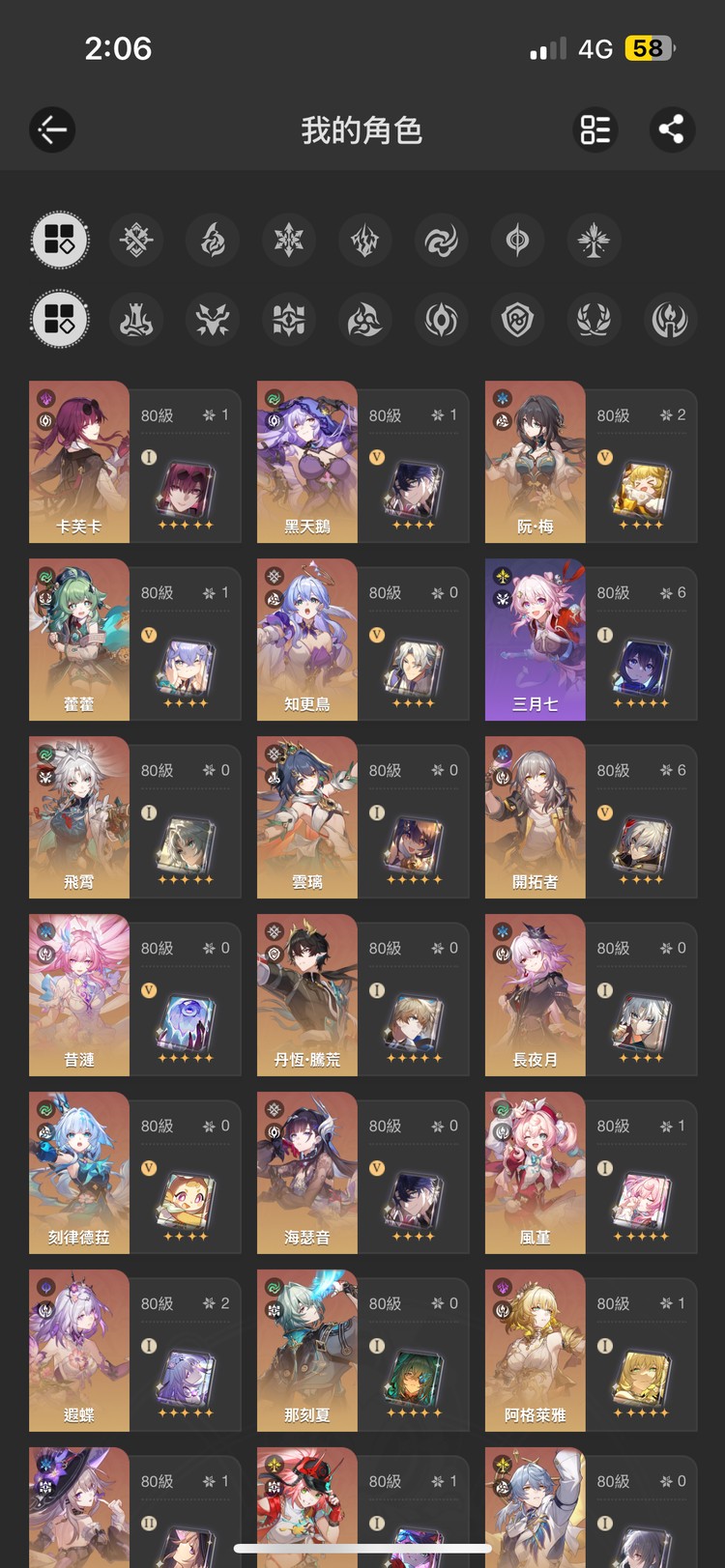725x1568 pixels.
Task: Filter characters by Lightning element
Action: 365,240
